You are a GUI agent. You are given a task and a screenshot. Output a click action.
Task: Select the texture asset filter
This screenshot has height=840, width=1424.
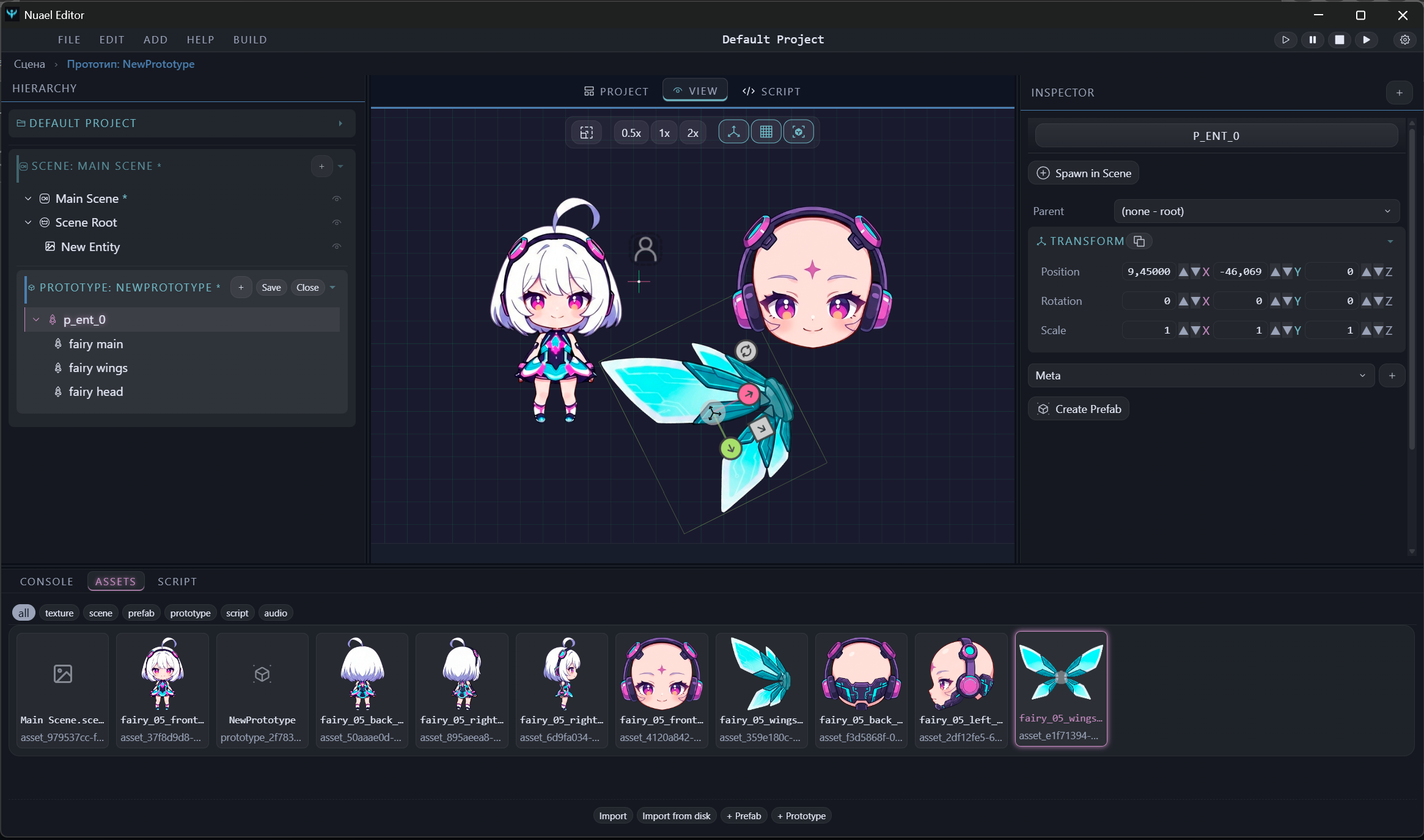tap(59, 613)
